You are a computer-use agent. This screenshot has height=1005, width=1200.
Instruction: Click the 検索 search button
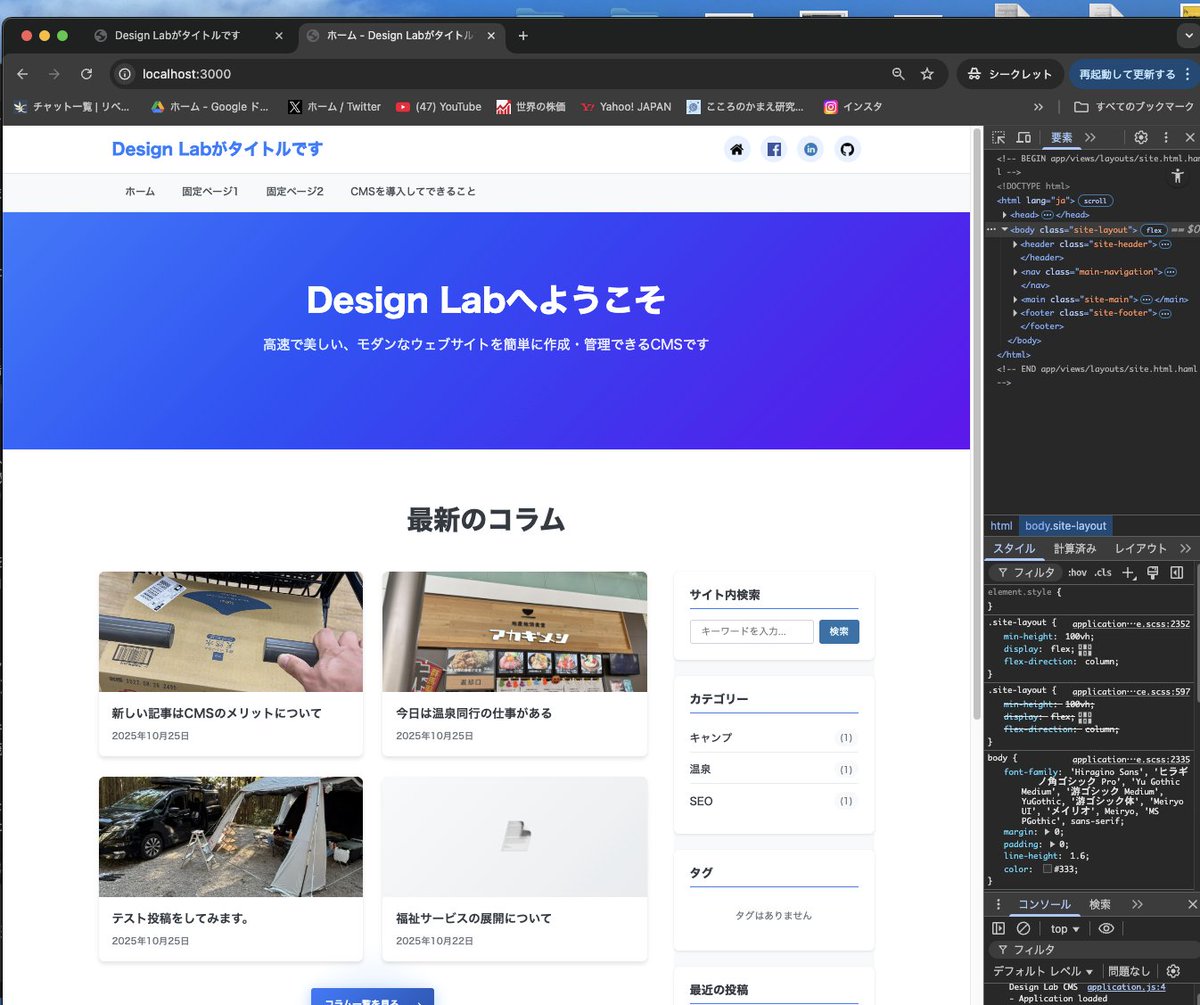pos(839,632)
